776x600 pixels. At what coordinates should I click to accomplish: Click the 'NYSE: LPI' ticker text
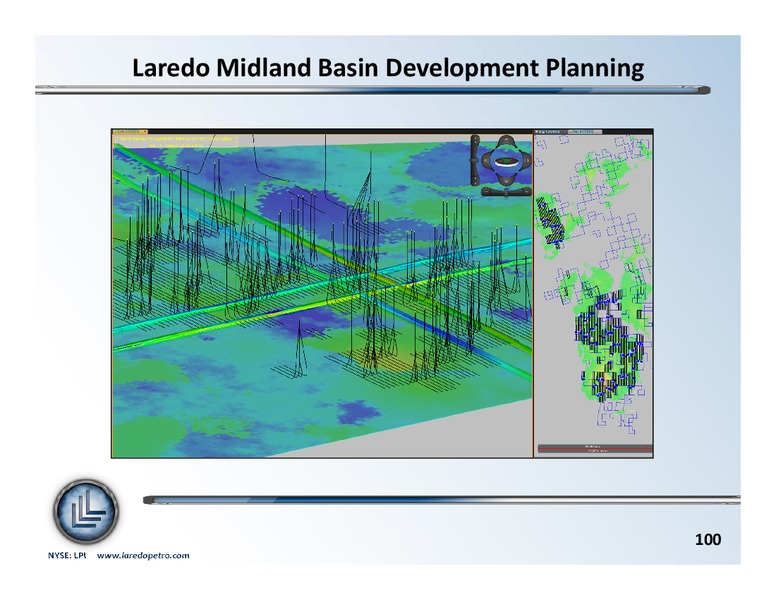tap(67, 555)
